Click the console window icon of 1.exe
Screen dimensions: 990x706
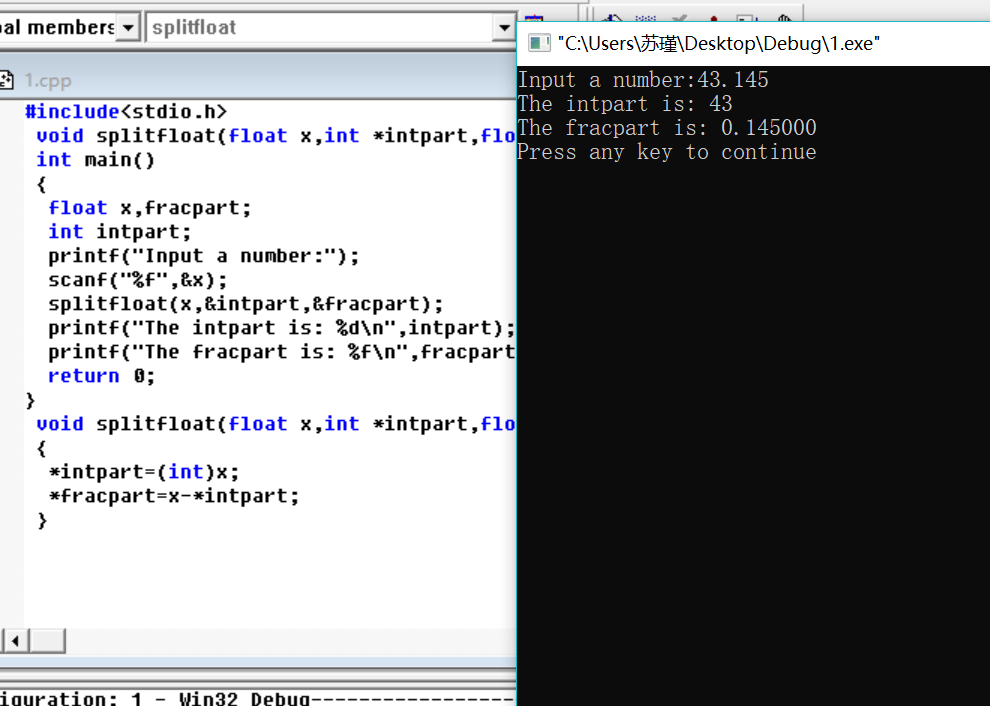(539, 44)
